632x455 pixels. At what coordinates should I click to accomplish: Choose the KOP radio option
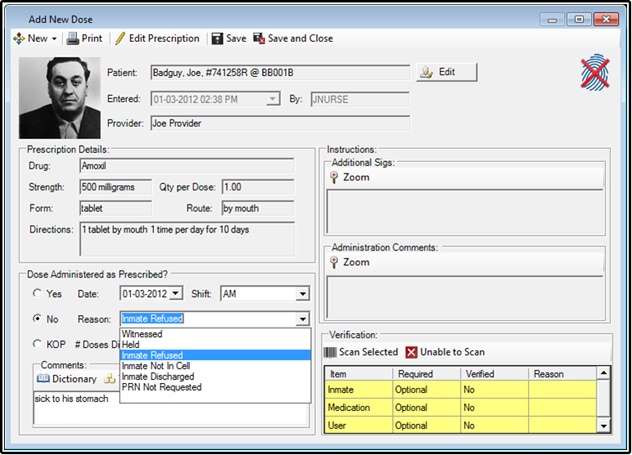click(38, 344)
